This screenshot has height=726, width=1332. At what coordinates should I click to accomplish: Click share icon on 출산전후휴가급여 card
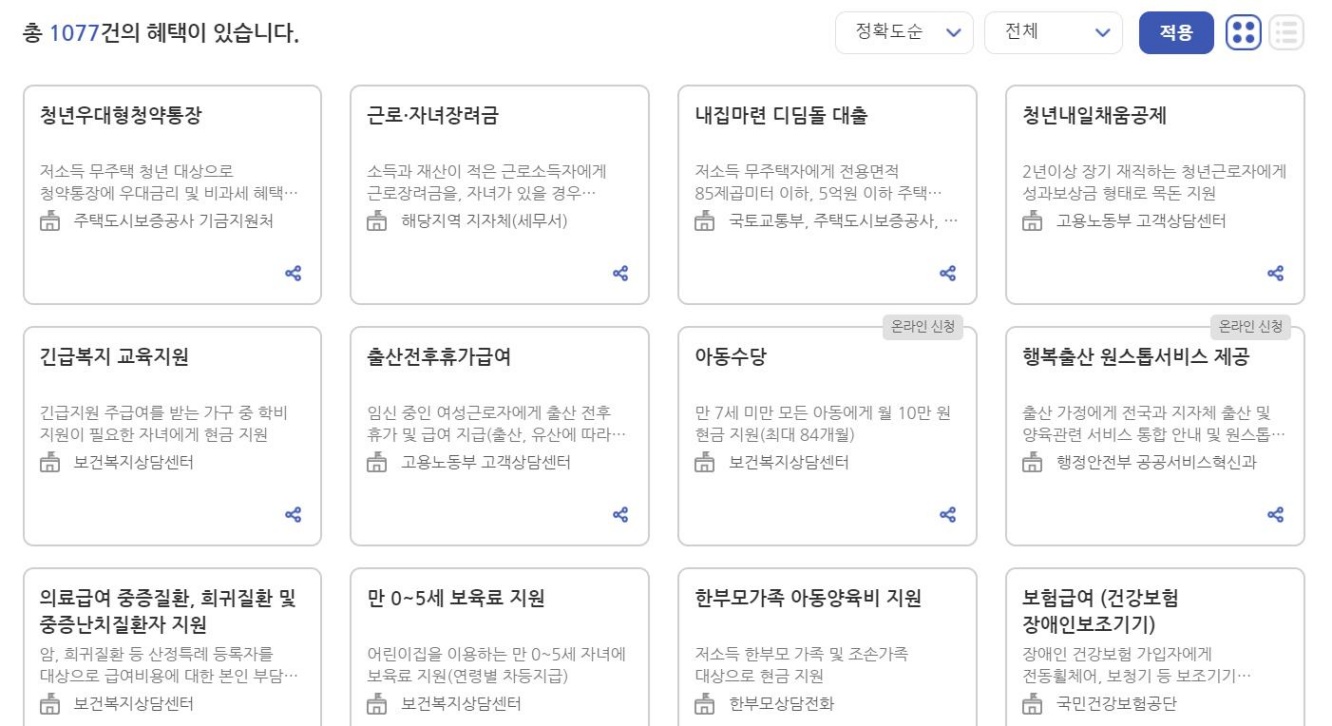620,515
